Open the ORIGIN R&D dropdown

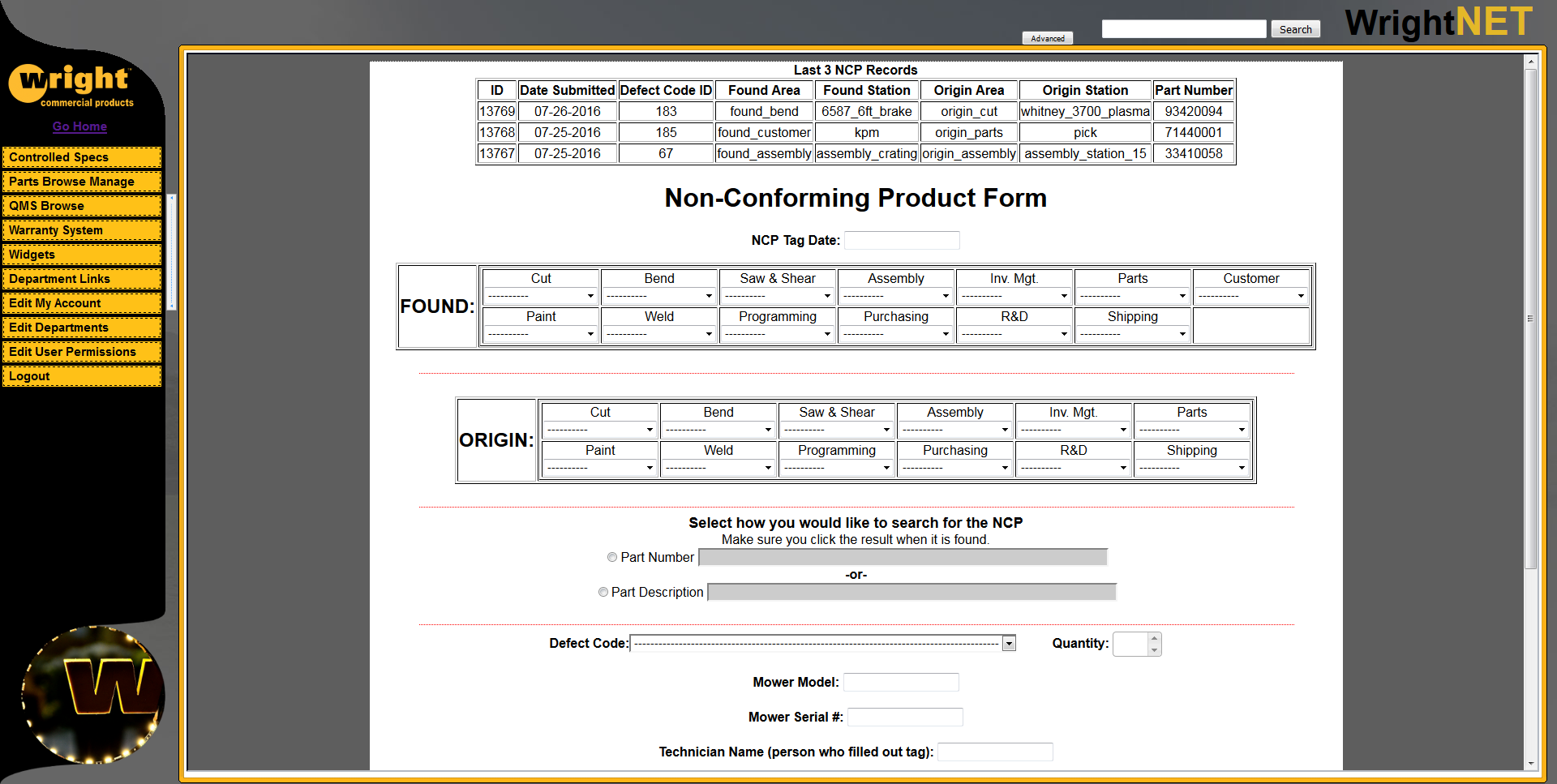pos(1074,468)
